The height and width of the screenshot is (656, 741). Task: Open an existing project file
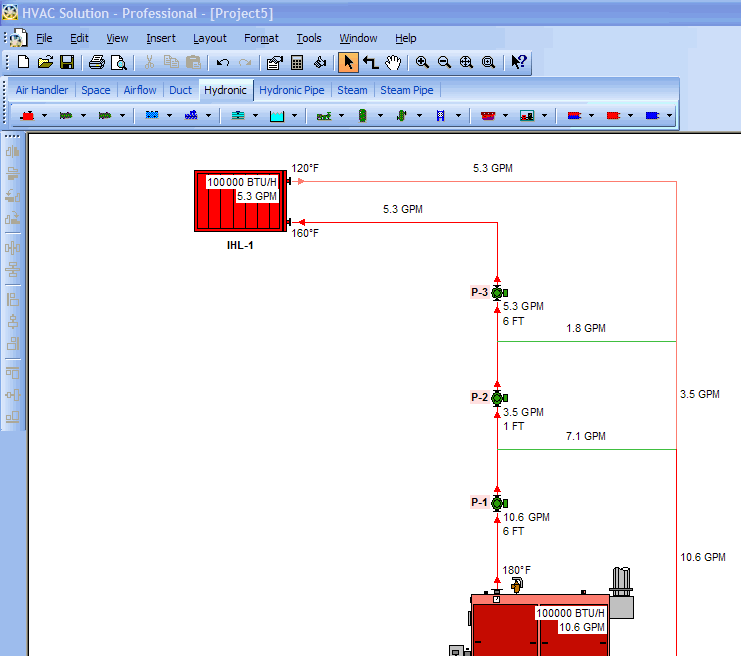(45, 62)
